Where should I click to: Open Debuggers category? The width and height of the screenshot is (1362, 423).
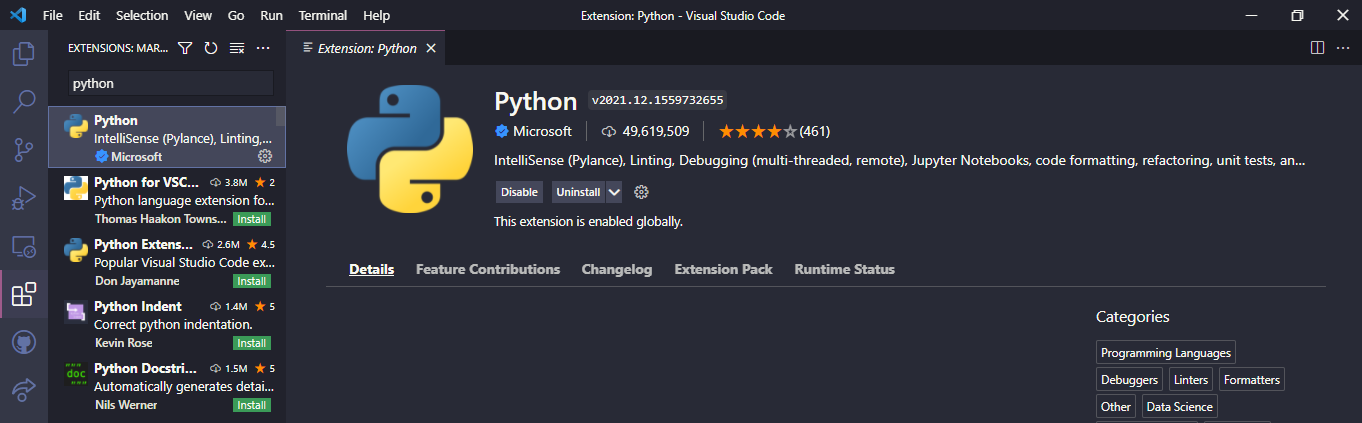1129,379
